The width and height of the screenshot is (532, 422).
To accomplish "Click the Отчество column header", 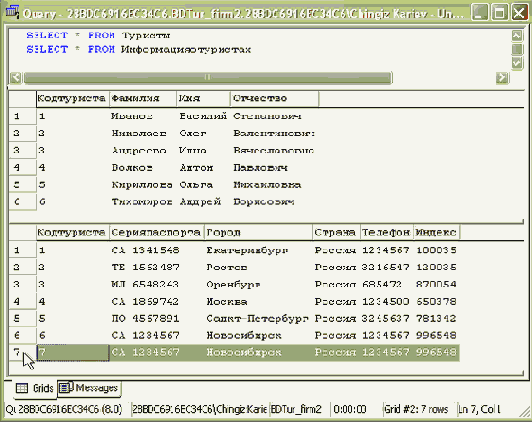I will (x=274, y=99).
